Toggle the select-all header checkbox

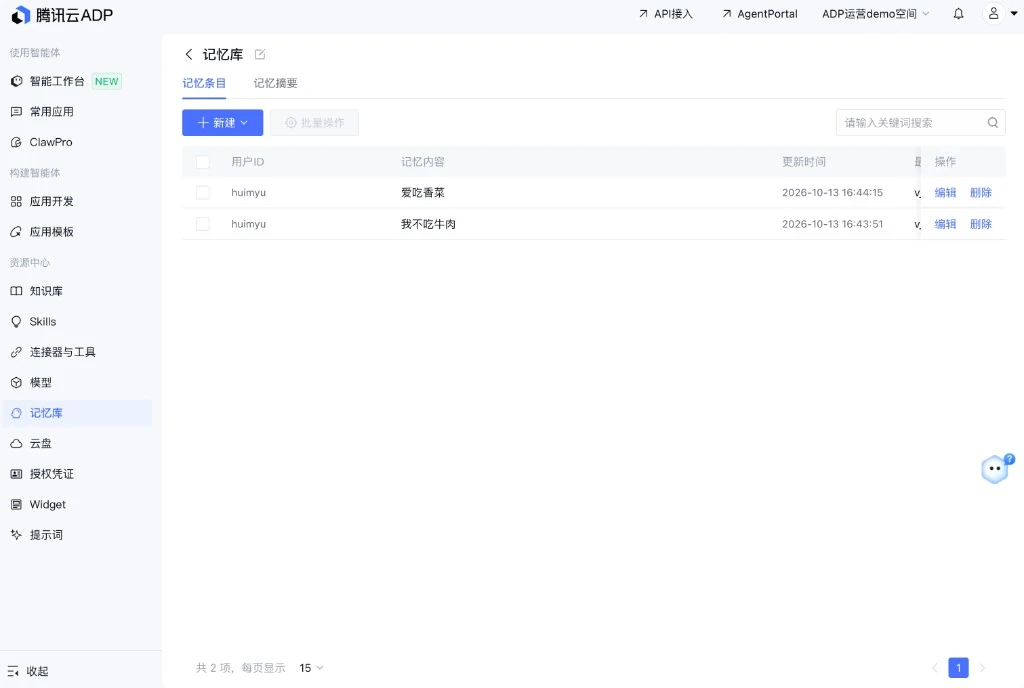point(203,162)
